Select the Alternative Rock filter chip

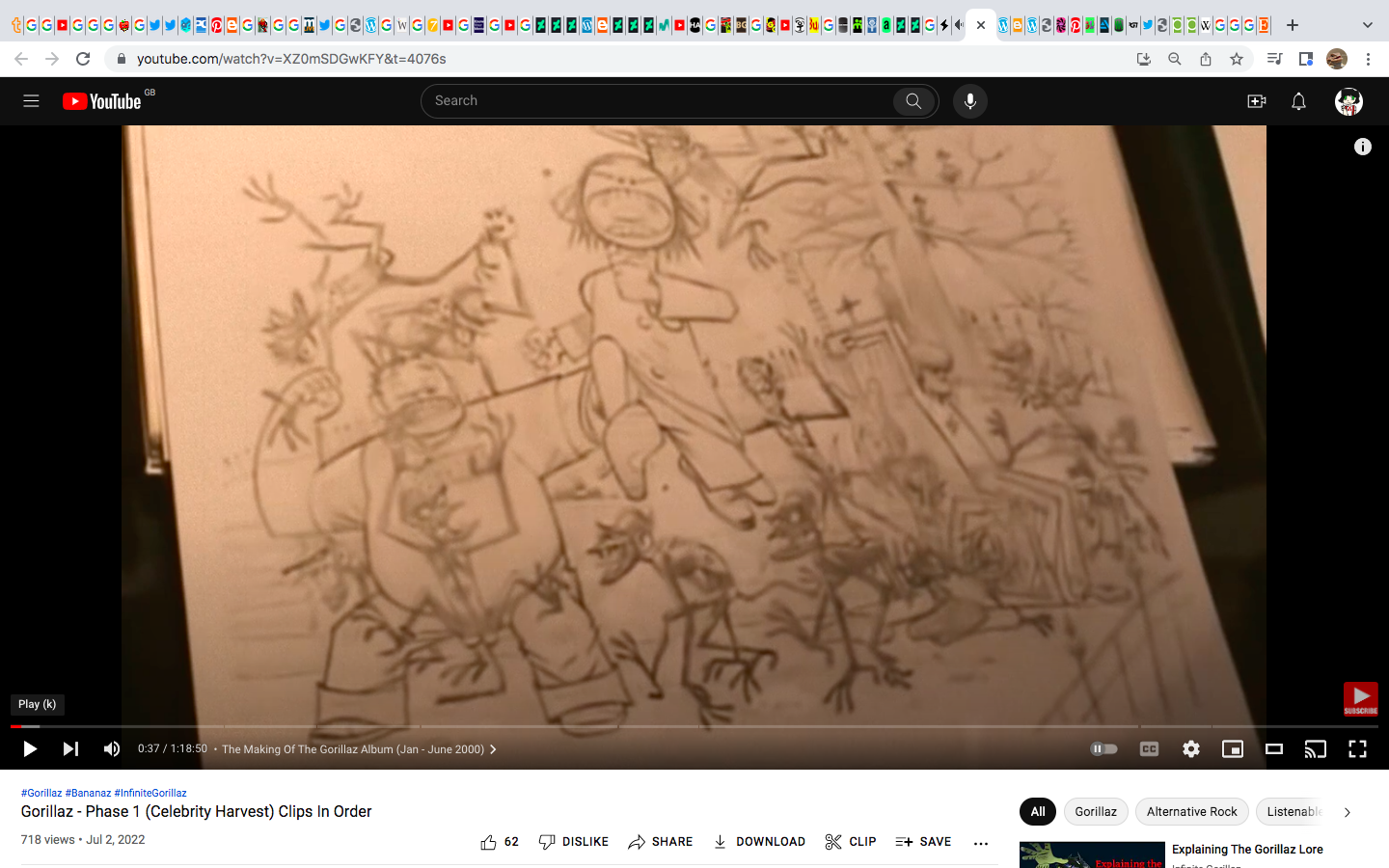(1192, 812)
